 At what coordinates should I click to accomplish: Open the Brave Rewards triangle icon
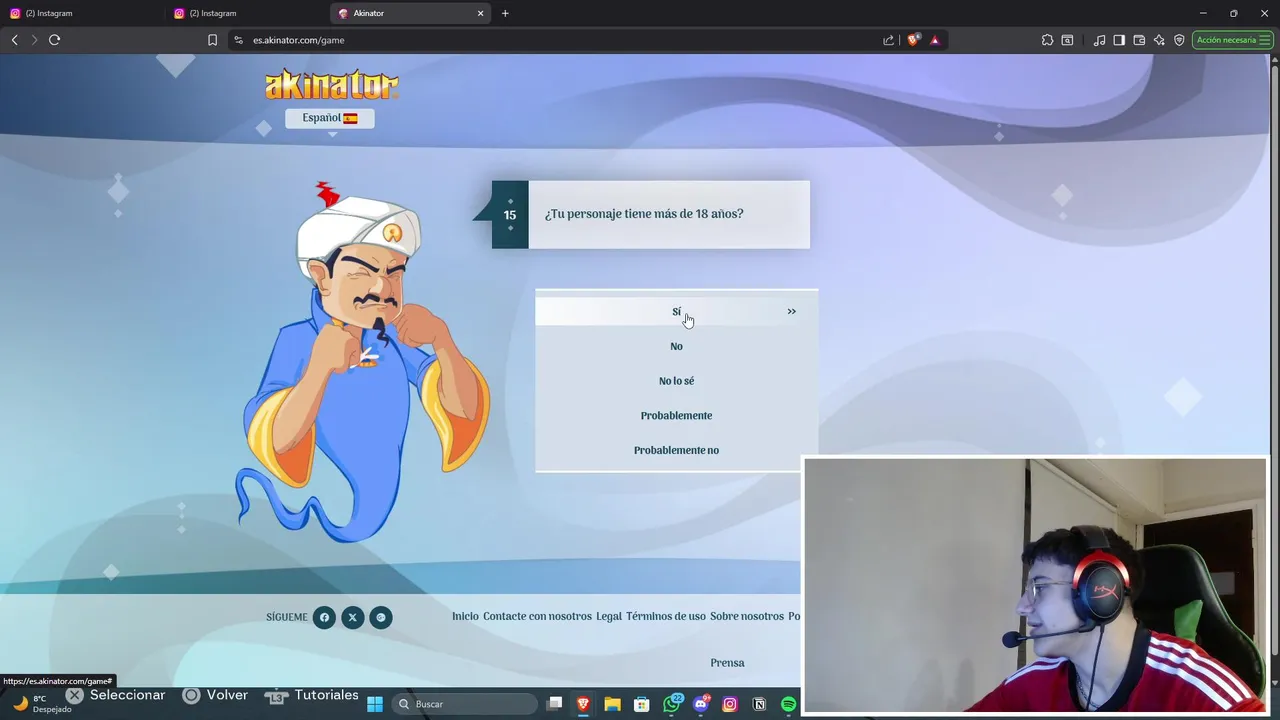935,40
